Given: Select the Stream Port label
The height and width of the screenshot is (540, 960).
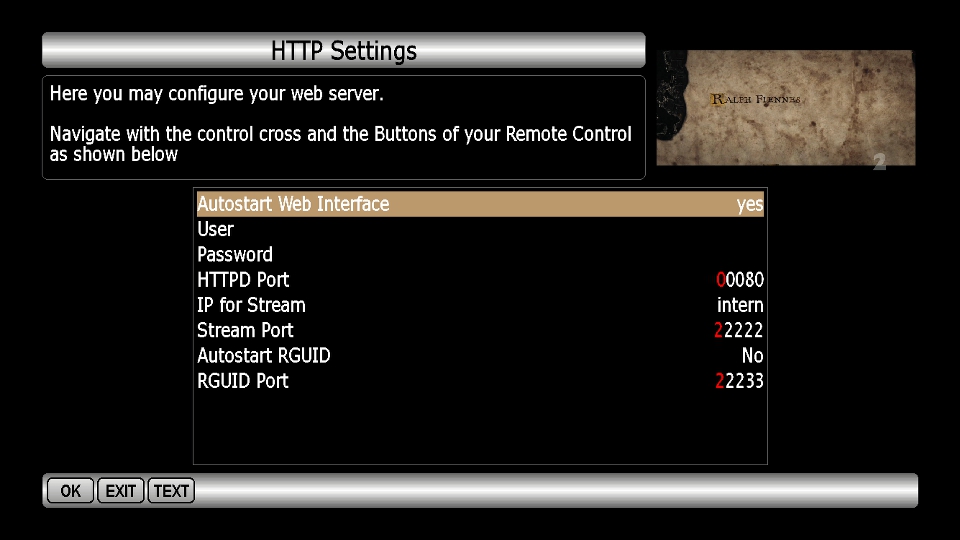Looking at the screenshot, I should coord(245,330).
